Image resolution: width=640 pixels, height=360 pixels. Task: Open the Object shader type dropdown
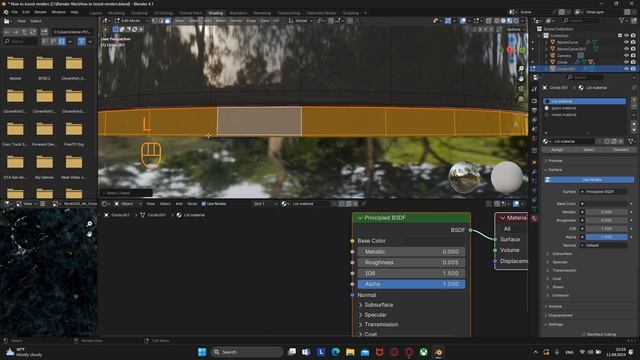[127, 204]
